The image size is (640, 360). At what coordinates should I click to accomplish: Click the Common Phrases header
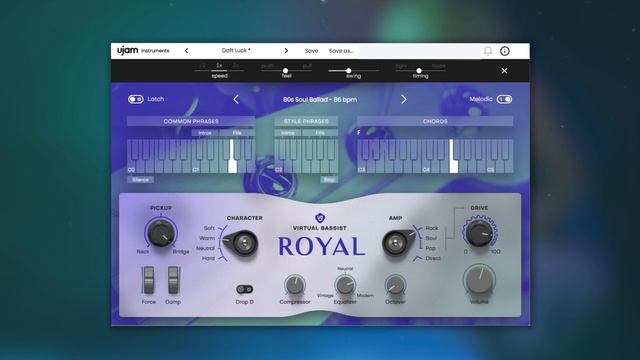click(191, 121)
